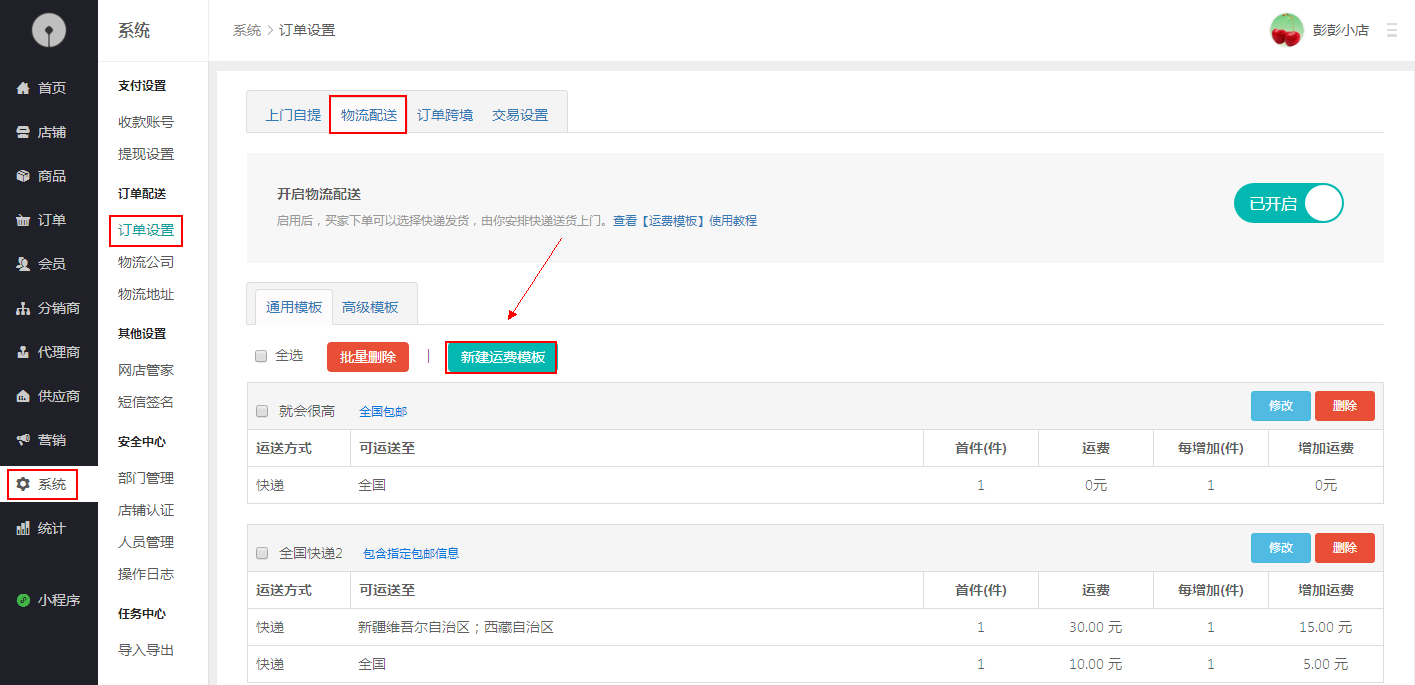
Task: Click the home icon in the sidebar
Action: click(23, 88)
